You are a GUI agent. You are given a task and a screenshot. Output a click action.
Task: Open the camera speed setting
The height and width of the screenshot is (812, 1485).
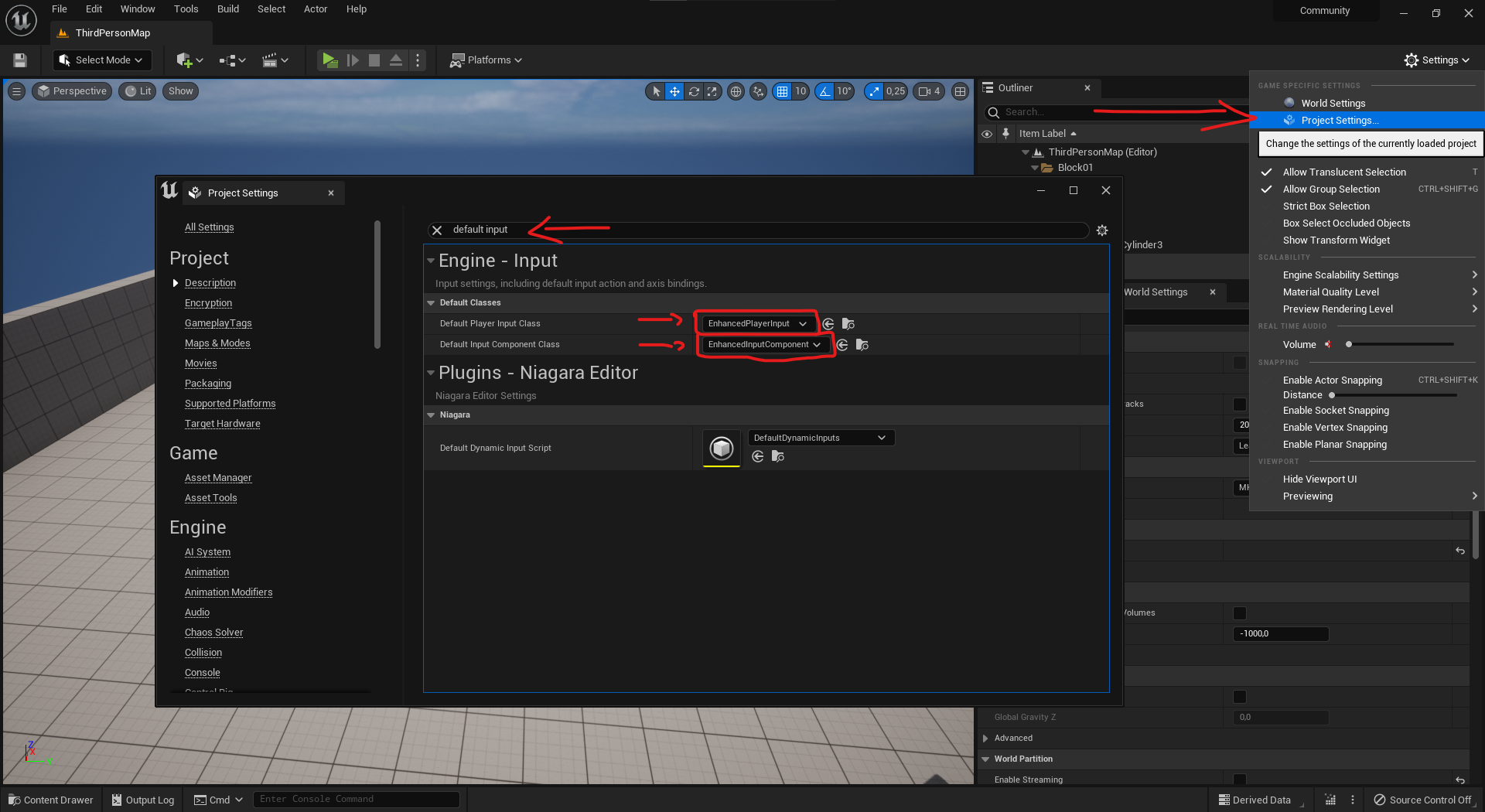(929, 91)
